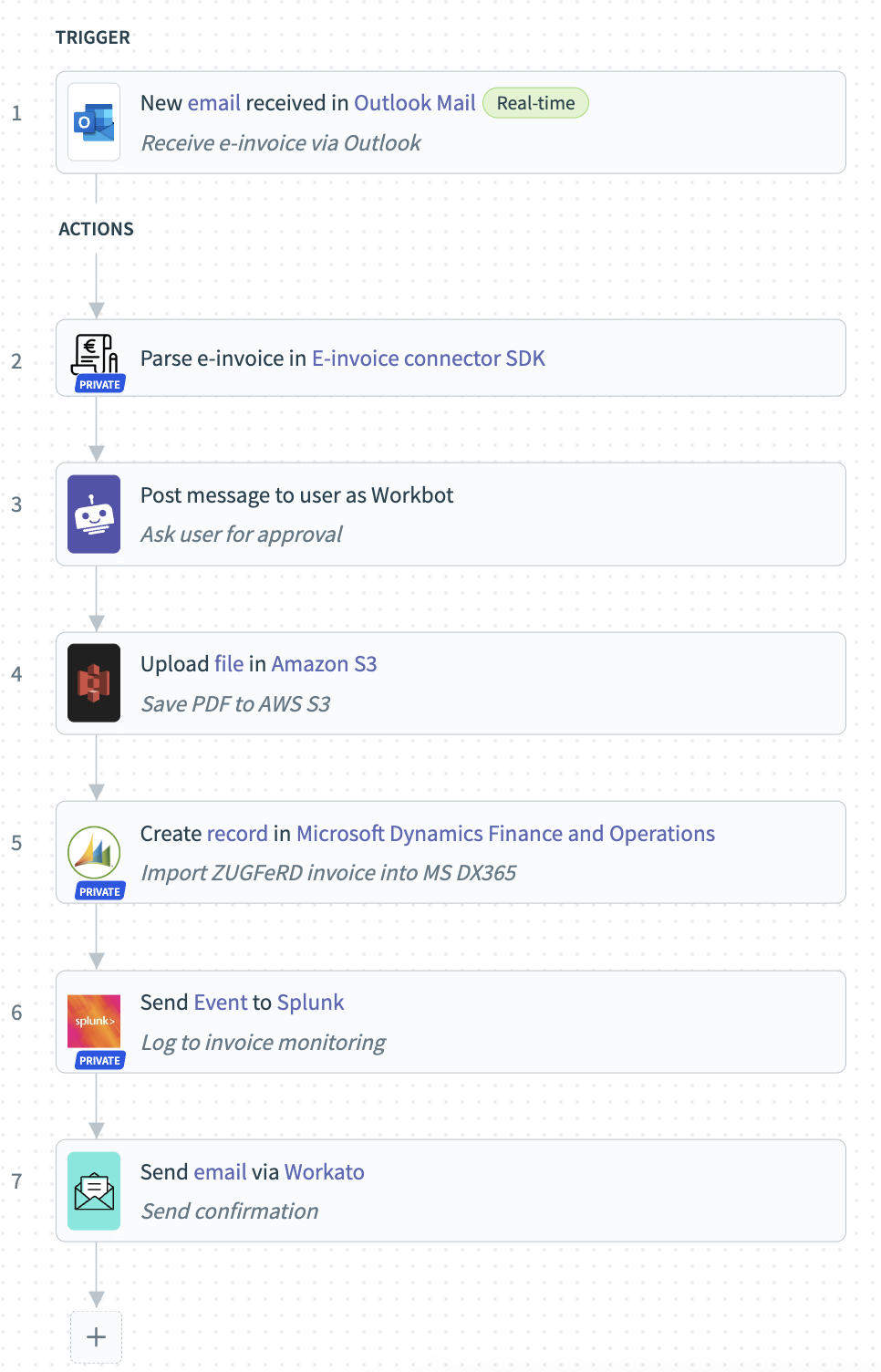Click the Real-time badge on trigger
The image size is (881, 1372).
click(x=535, y=103)
